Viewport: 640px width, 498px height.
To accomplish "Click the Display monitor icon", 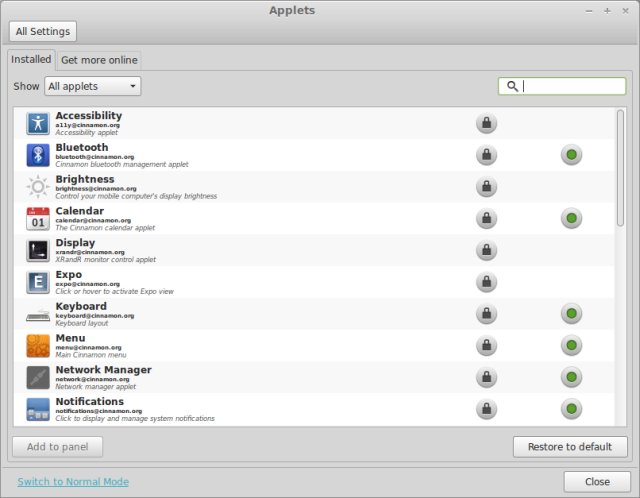I will click(38, 250).
